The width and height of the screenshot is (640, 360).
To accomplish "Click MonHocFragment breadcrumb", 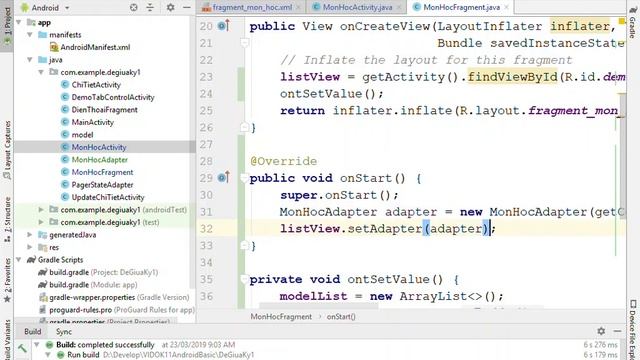I will pyautogui.click(x=281, y=317).
